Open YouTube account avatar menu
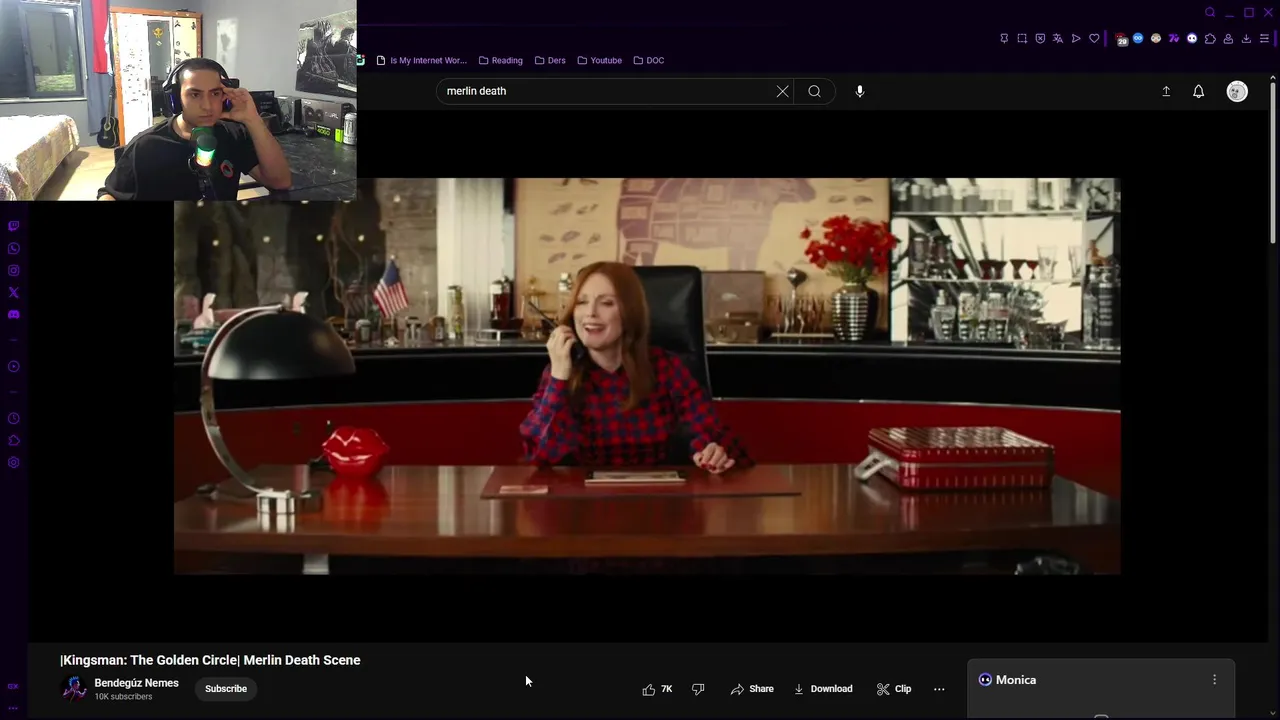The image size is (1280, 720). tap(1237, 91)
